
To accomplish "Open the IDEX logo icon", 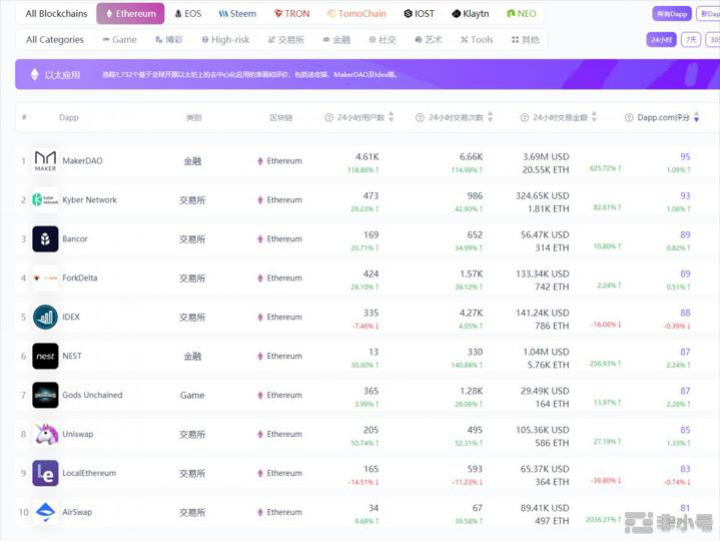I will (x=45, y=317).
